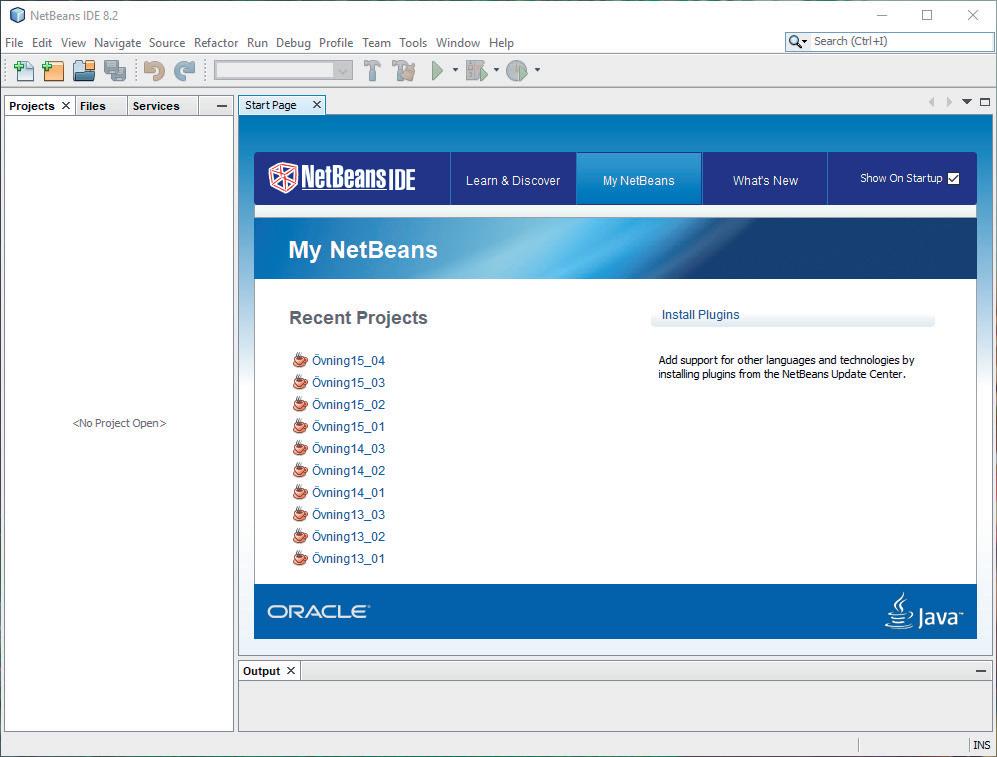Click the Debug Project icon

pos(476,71)
